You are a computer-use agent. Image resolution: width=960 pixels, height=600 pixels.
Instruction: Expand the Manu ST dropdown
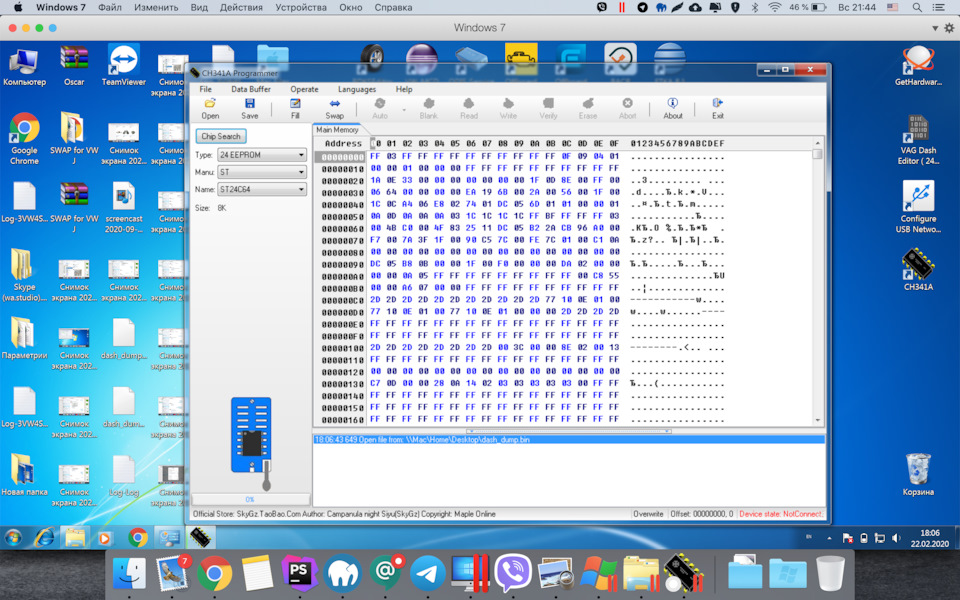301,172
